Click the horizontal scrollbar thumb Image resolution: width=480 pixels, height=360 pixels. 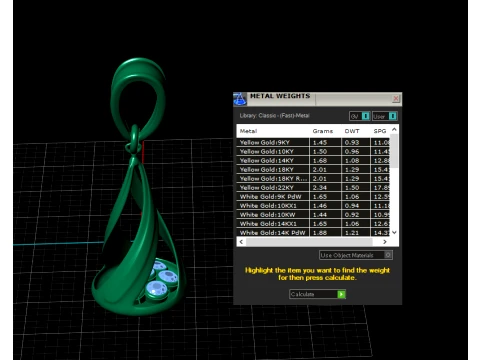pyautogui.click(x=309, y=242)
